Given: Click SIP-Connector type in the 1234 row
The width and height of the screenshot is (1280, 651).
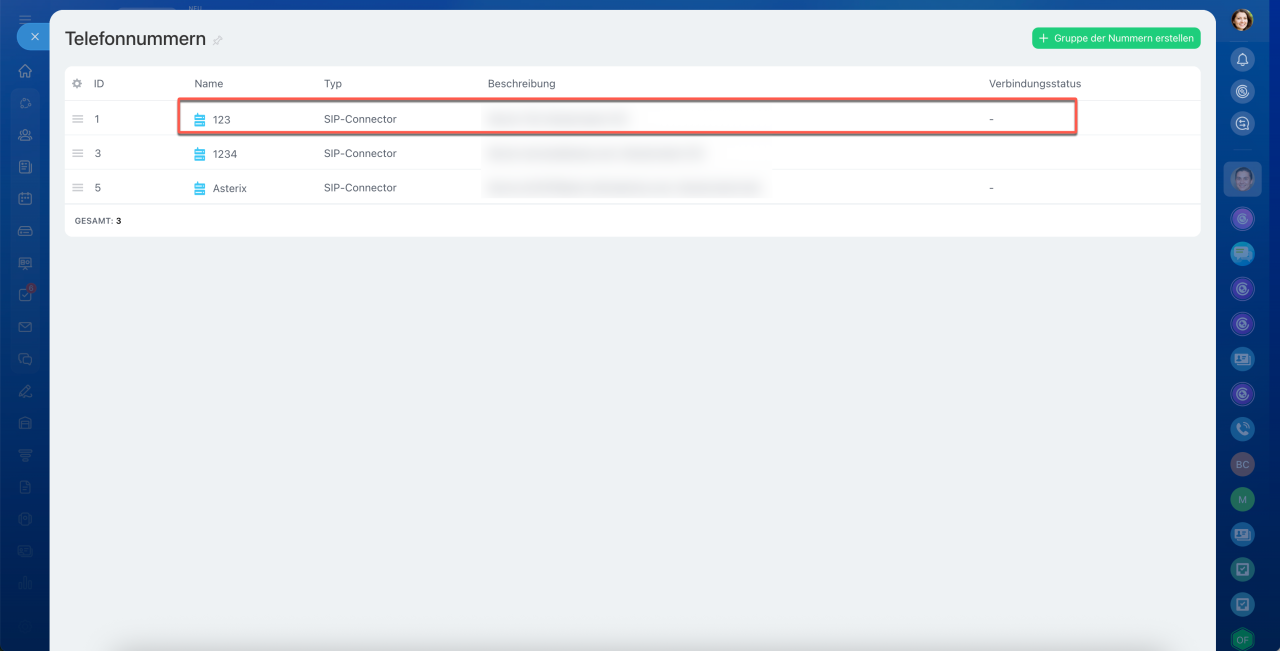Looking at the screenshot, I should [360, 153].
